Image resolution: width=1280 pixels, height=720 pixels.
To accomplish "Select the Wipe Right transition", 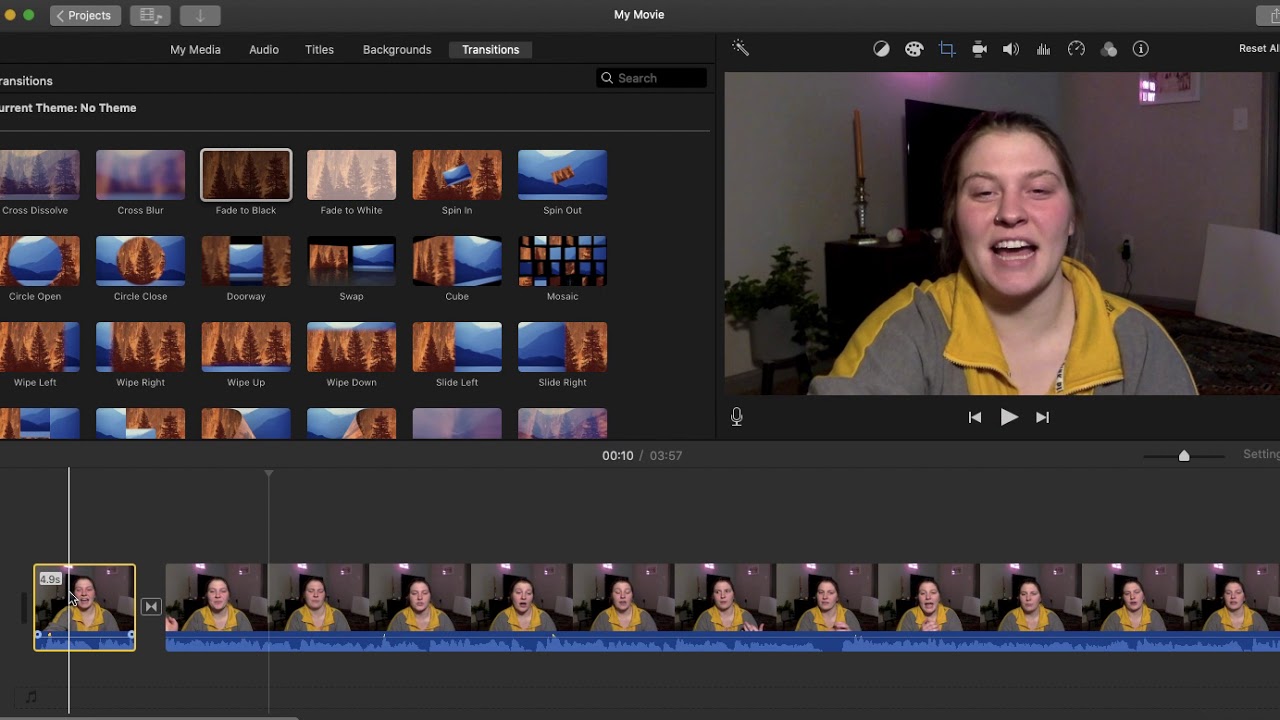I will (x=140, y=347).
